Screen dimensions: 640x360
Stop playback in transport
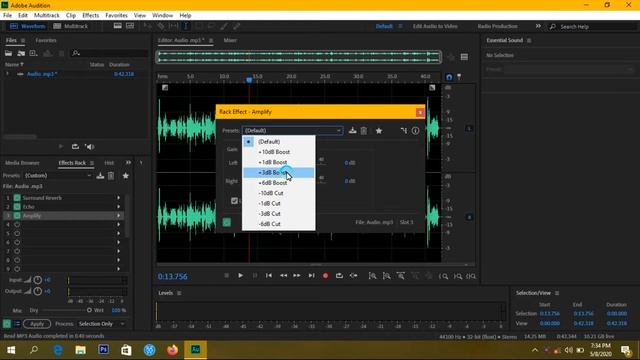227,276
